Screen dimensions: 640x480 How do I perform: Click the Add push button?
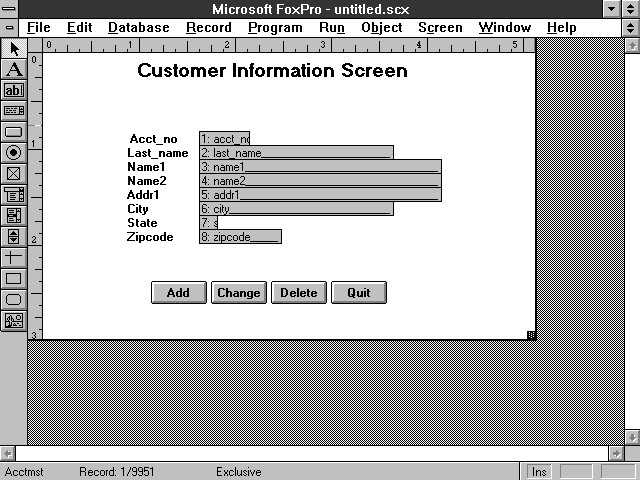click(x=178, y=292)
